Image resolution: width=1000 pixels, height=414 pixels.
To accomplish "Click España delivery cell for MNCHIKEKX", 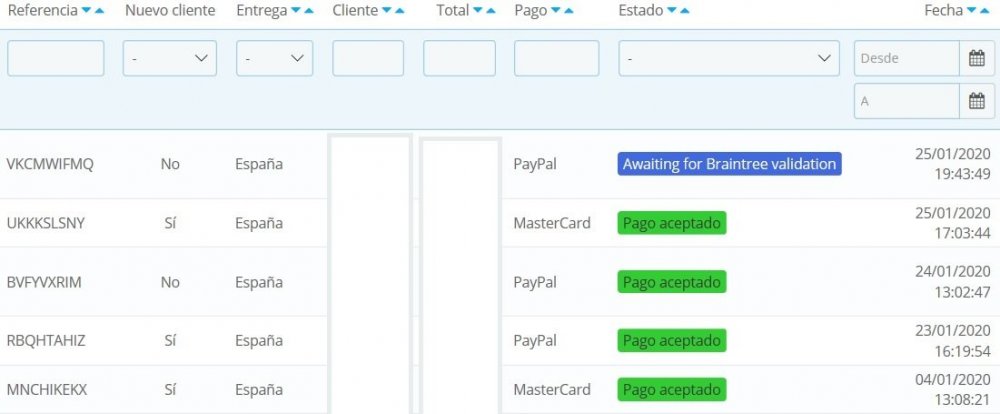I will pyautogui.click(x=259, y=390).
